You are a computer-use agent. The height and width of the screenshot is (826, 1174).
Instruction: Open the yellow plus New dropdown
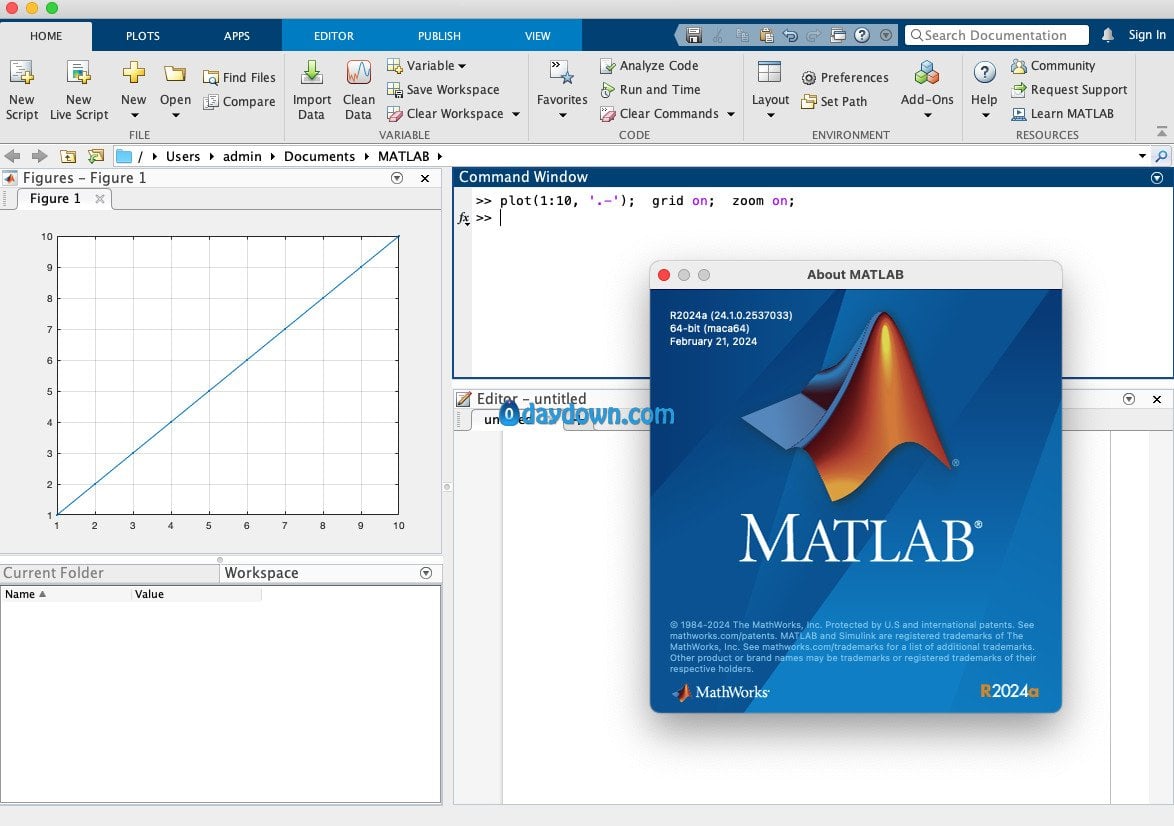tap(133, 91)
